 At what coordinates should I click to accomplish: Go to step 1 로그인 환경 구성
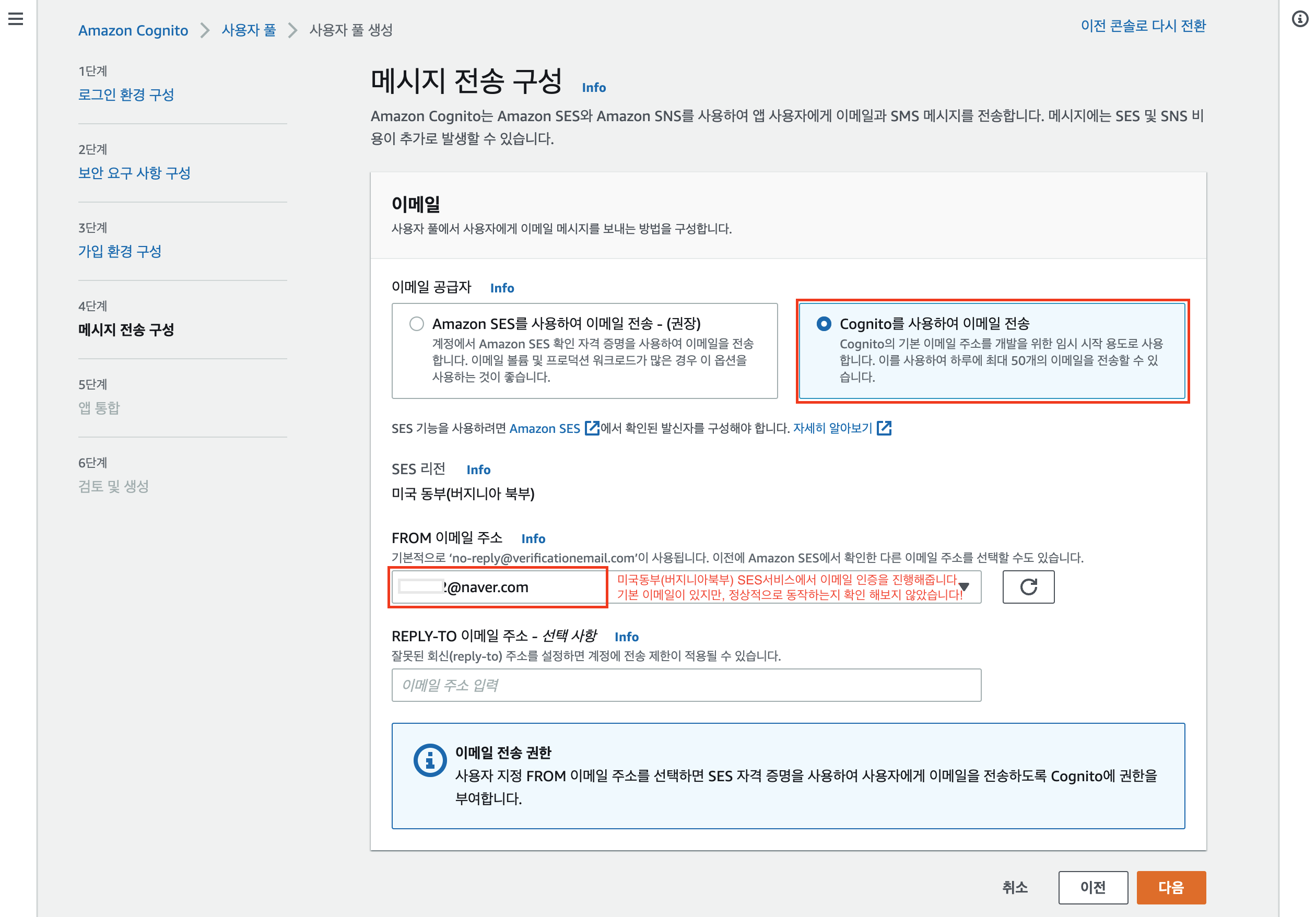point(126,95)
